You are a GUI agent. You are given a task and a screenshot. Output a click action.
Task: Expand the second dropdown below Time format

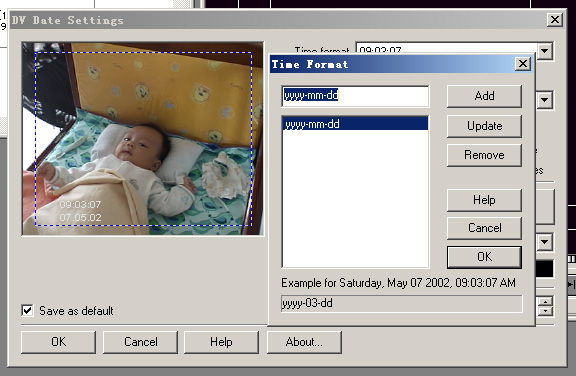click(544, 100)
